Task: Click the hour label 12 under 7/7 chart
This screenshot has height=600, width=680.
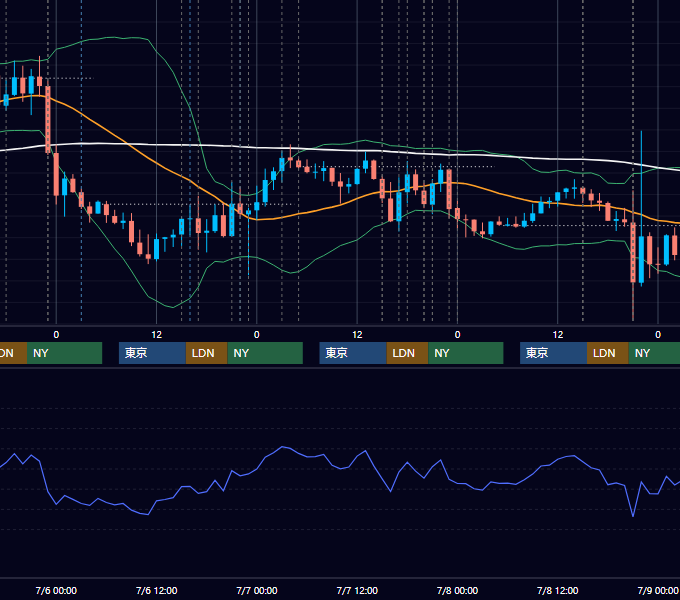Action: click(x=357, y=335)
